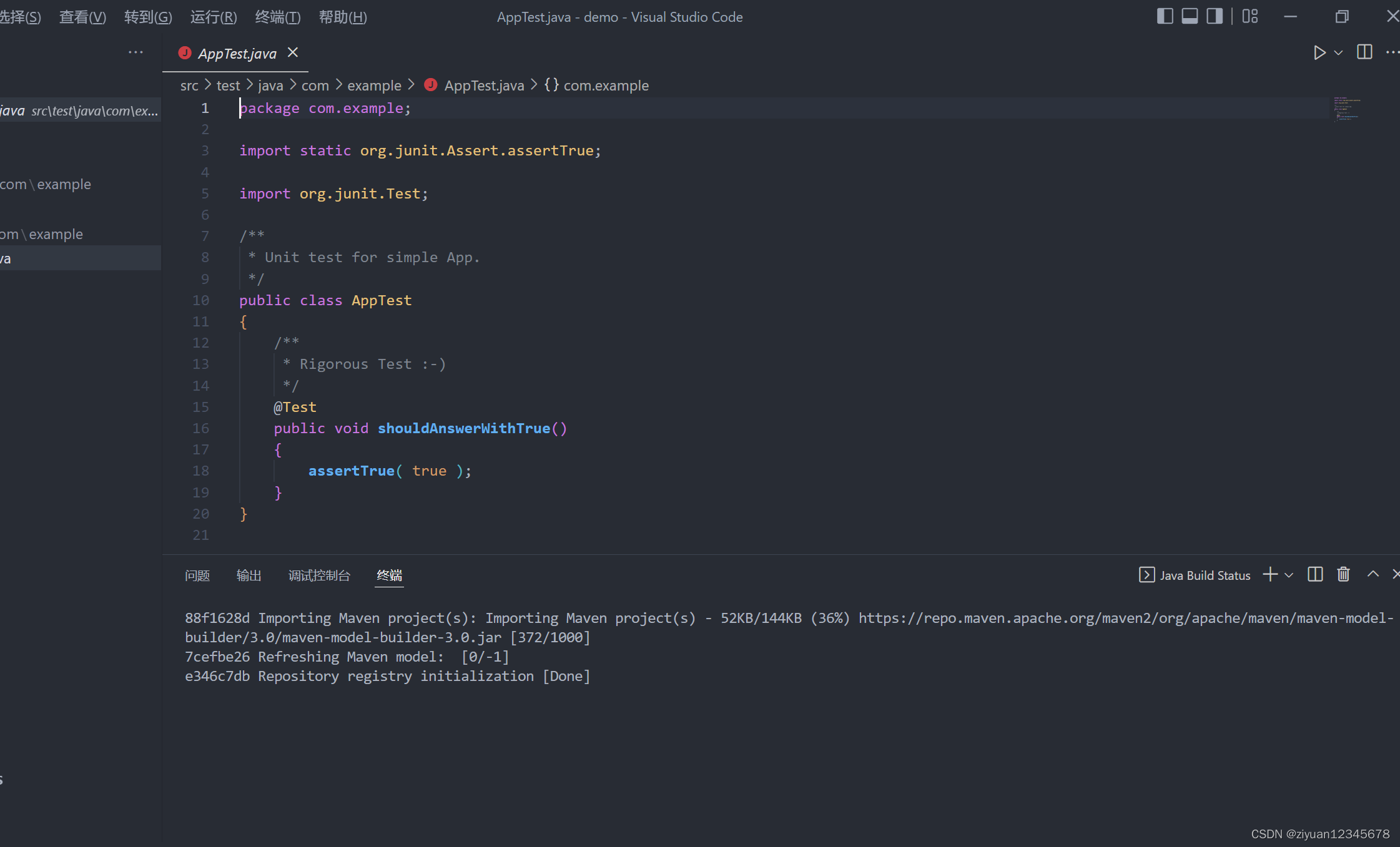Add a new terminal with plus icon

coord(1269,575)
